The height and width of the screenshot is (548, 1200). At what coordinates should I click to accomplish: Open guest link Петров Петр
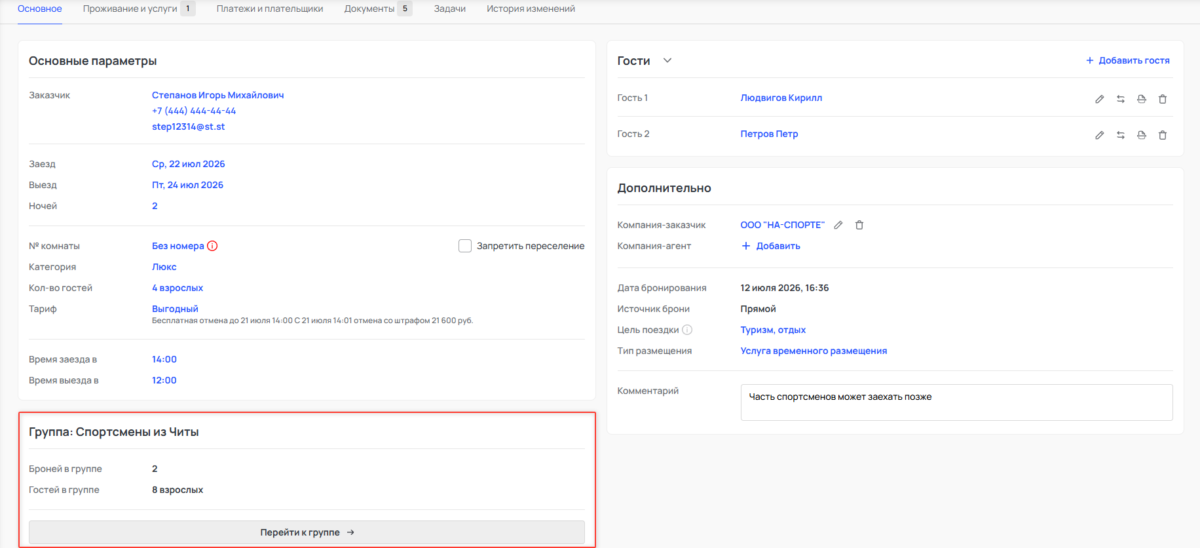point(769,134)
